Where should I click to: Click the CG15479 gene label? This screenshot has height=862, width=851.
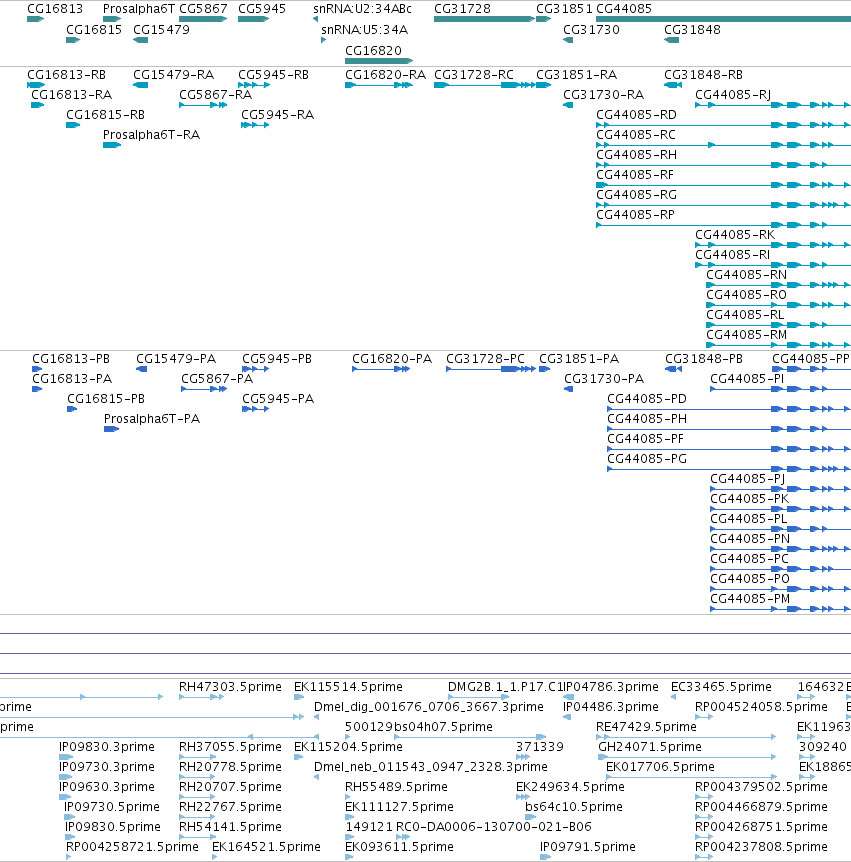pyautogui.click(x=161, y=30)
